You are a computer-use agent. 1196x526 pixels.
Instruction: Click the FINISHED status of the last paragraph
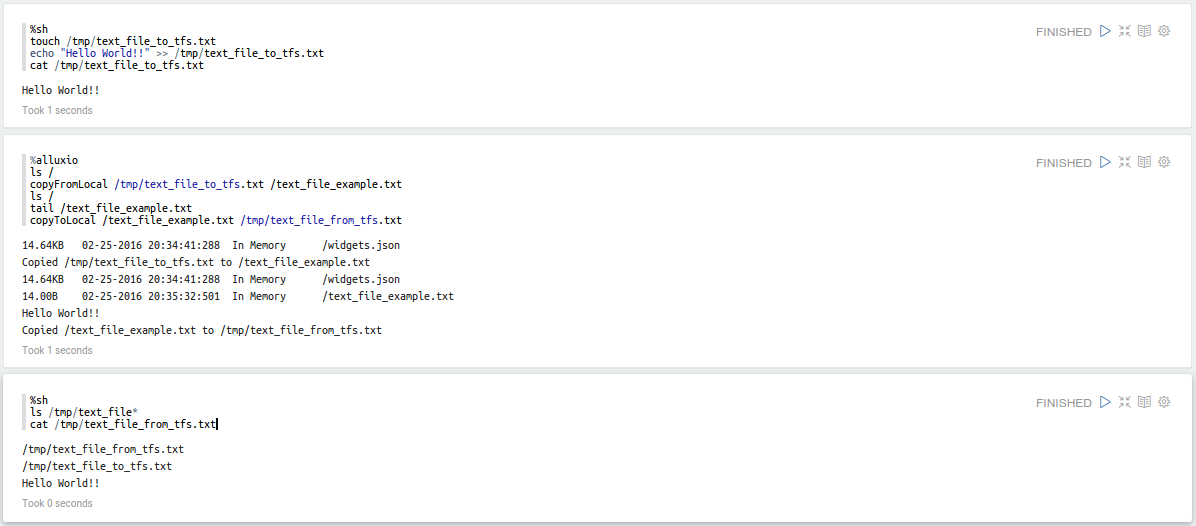1063,403
